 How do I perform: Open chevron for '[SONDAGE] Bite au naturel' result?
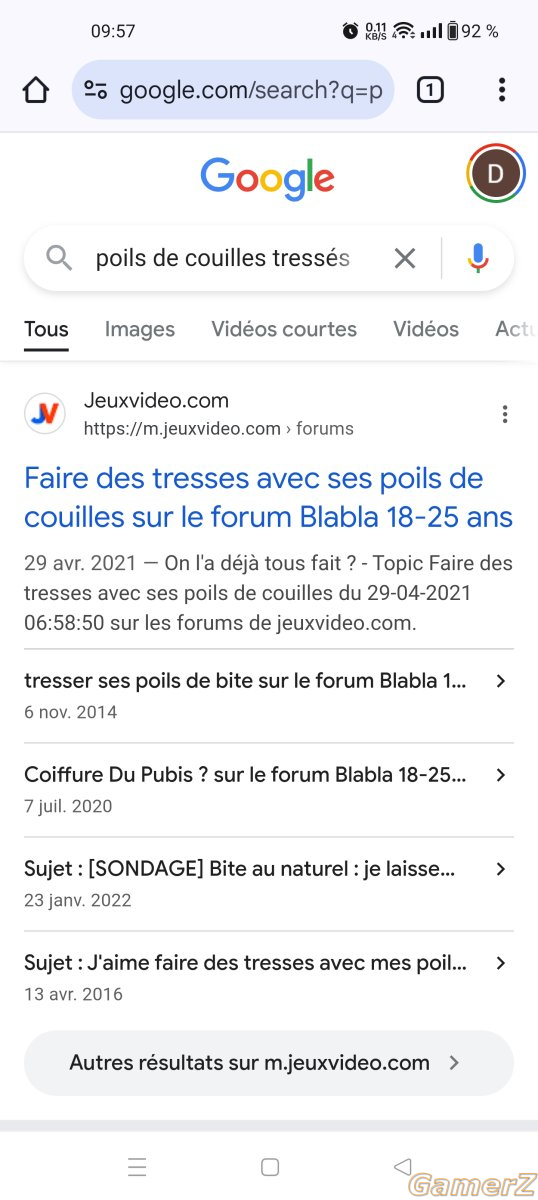(x=501, y=869)
